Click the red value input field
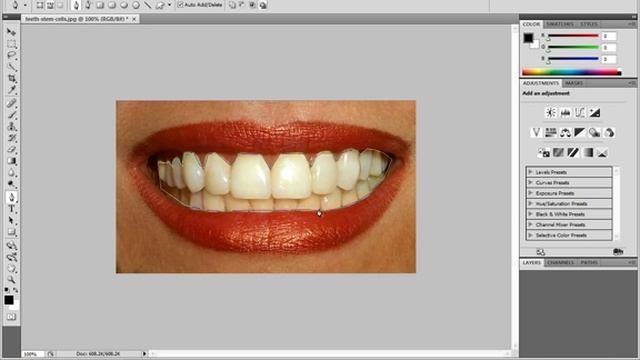 point(609,36)
